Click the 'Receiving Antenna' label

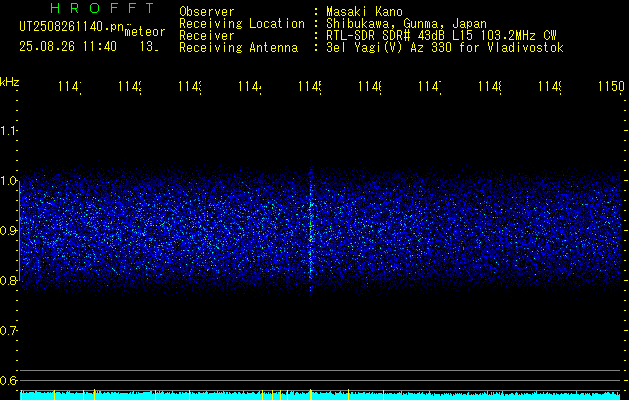click(x=239, y=48)
